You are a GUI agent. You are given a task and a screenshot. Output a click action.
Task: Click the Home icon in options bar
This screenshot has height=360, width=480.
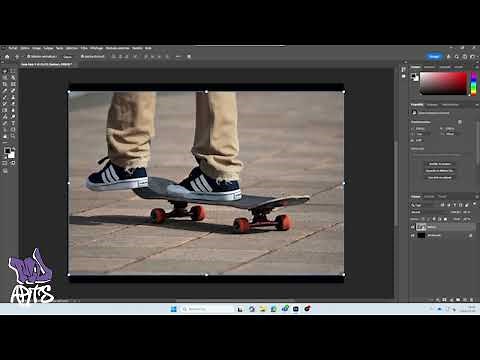coord(7,57)
